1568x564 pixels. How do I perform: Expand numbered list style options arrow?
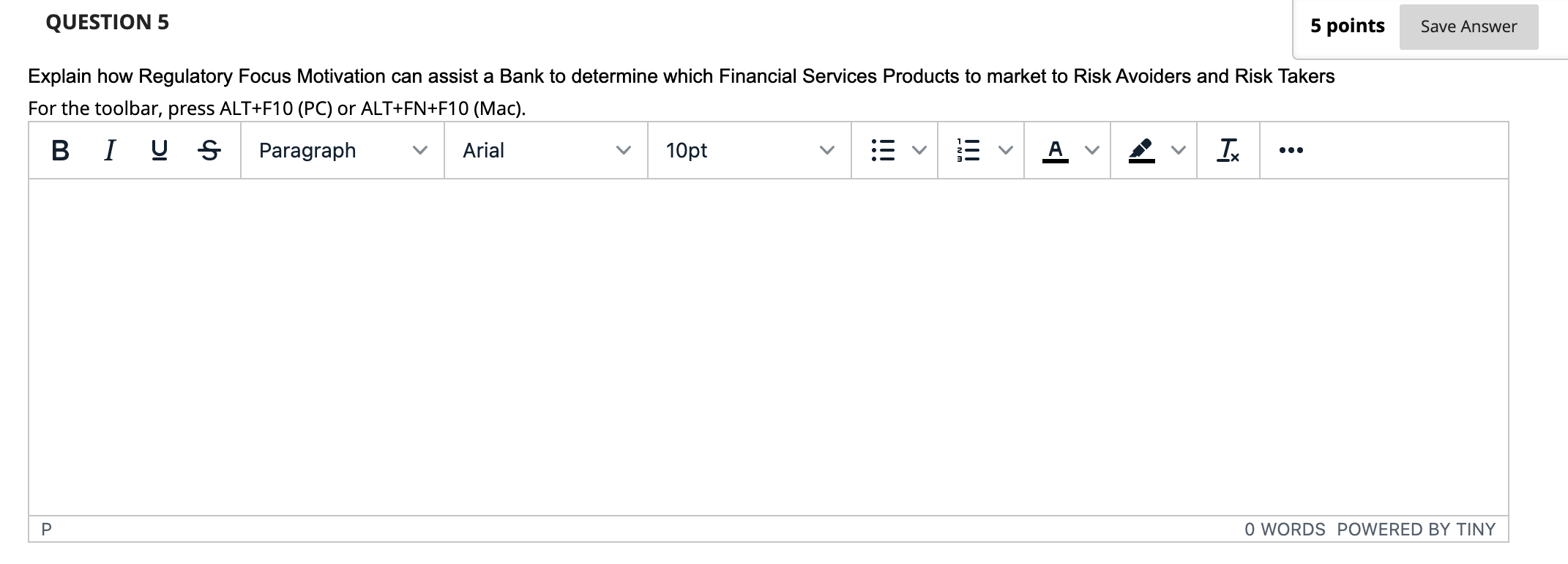1006,150
